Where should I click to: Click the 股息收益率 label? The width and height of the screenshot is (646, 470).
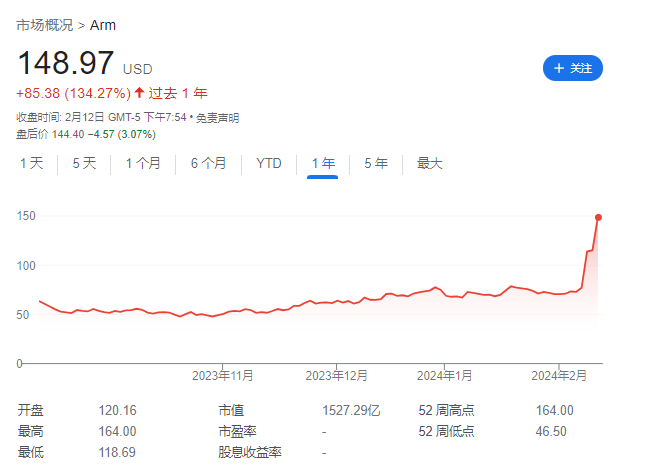(x=250, y=452)
